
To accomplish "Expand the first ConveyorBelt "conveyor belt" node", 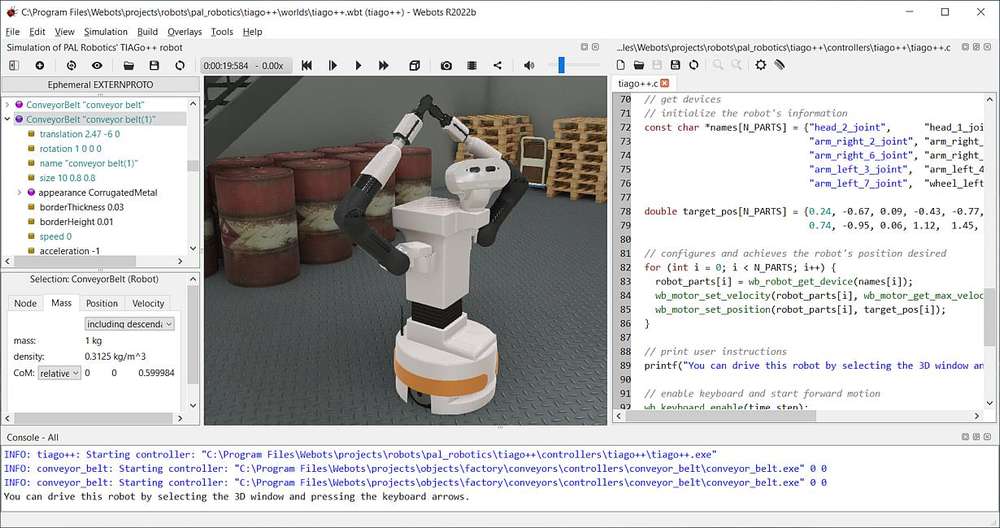I will 7,105.
